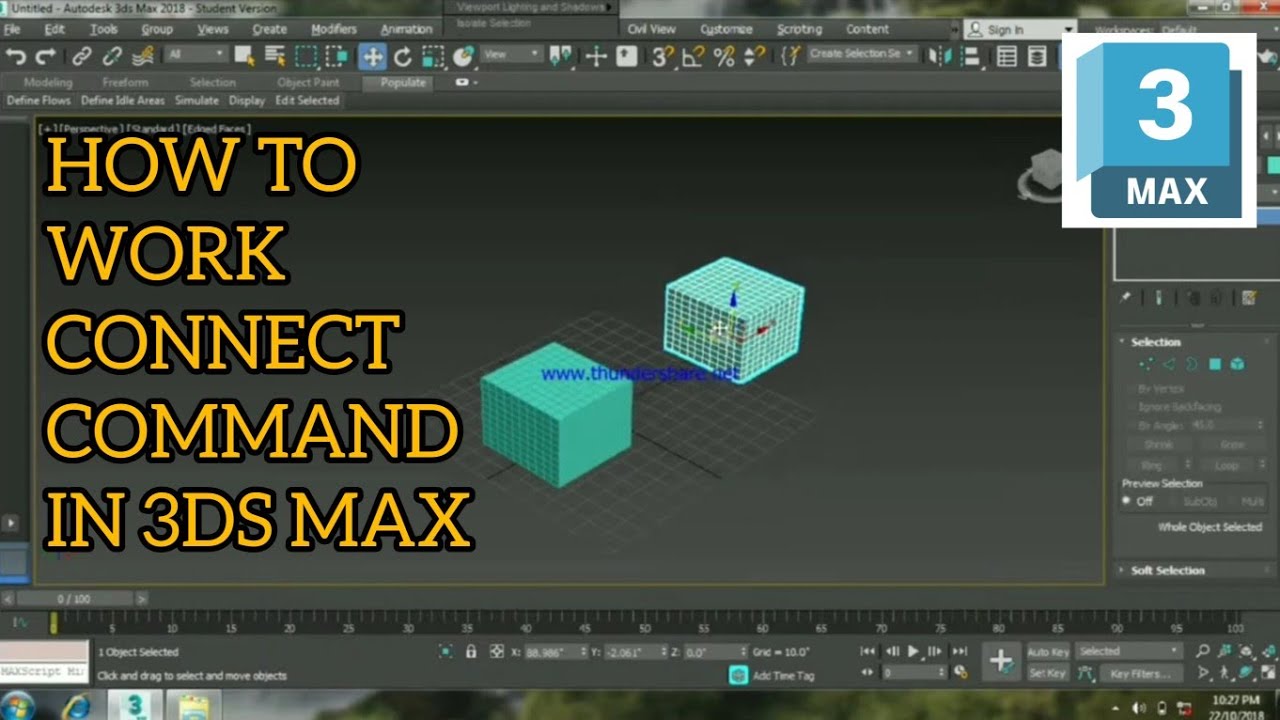The height and width of the screenshot is (720, 1280).
Task: Select Vertex sub-object level icon
Action: click(x=1147, y=364)
